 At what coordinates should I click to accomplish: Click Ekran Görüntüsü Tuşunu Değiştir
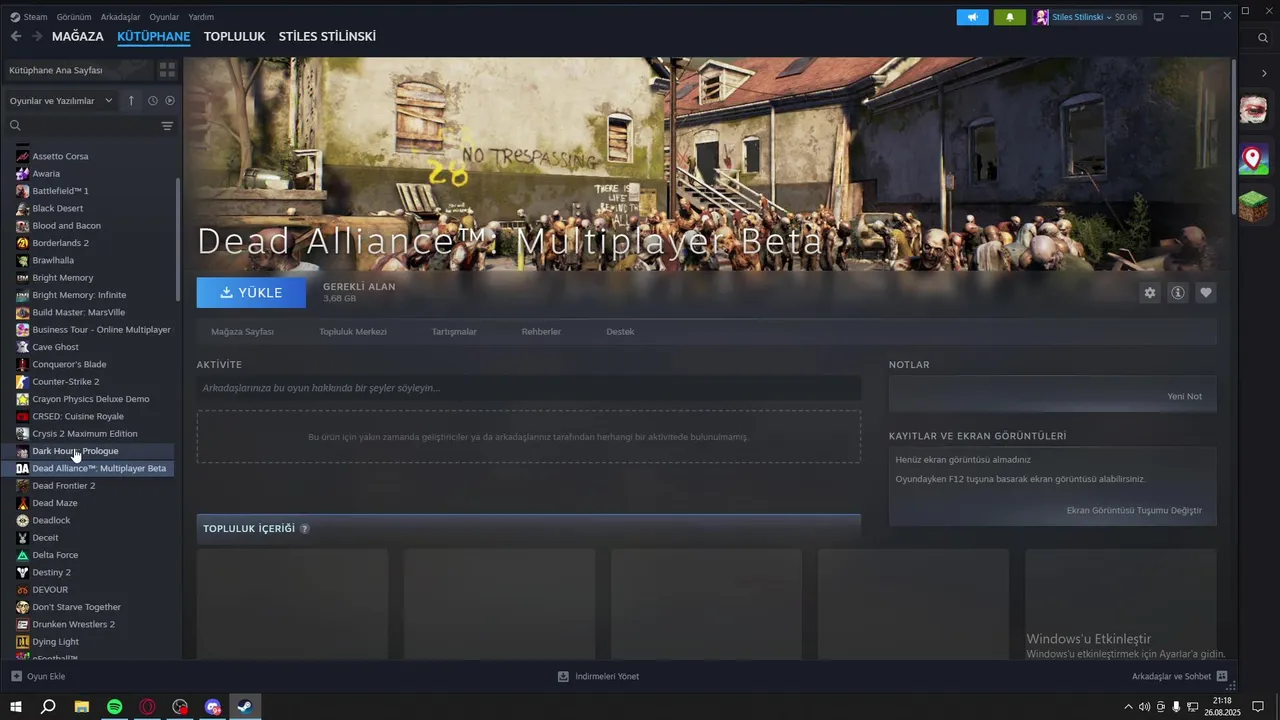pyautogui.click(x=1134, y=510)
